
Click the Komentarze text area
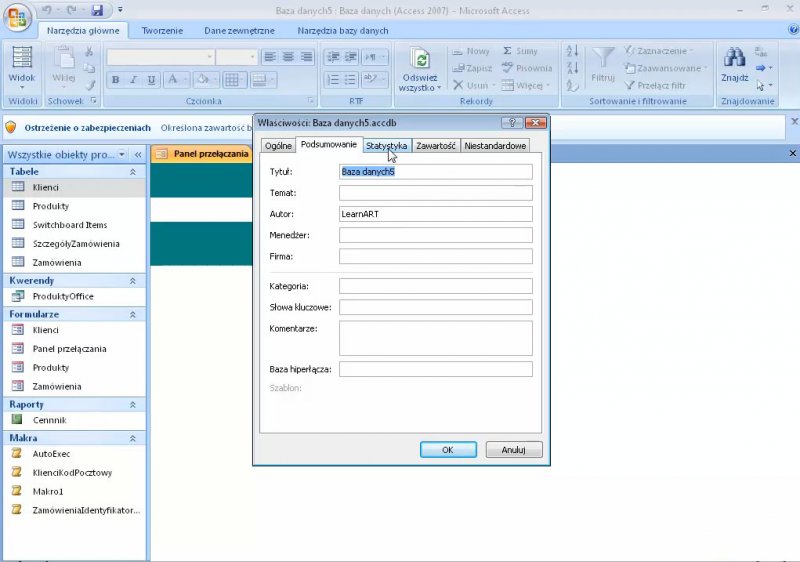[435, 338]
